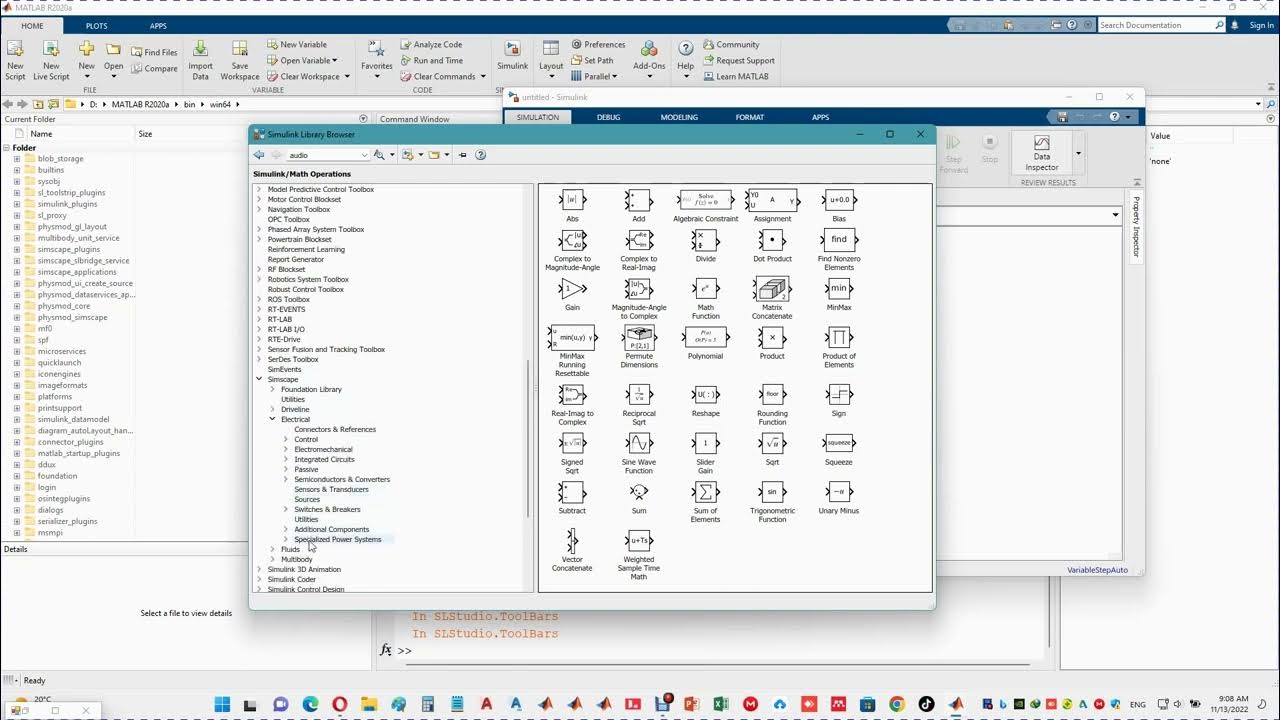Image resolution: width=1280 pixels, height=720 pixels.
Task: Collapse the Simscape tree node
Action: pyautogui.click(x=259, y=379)
